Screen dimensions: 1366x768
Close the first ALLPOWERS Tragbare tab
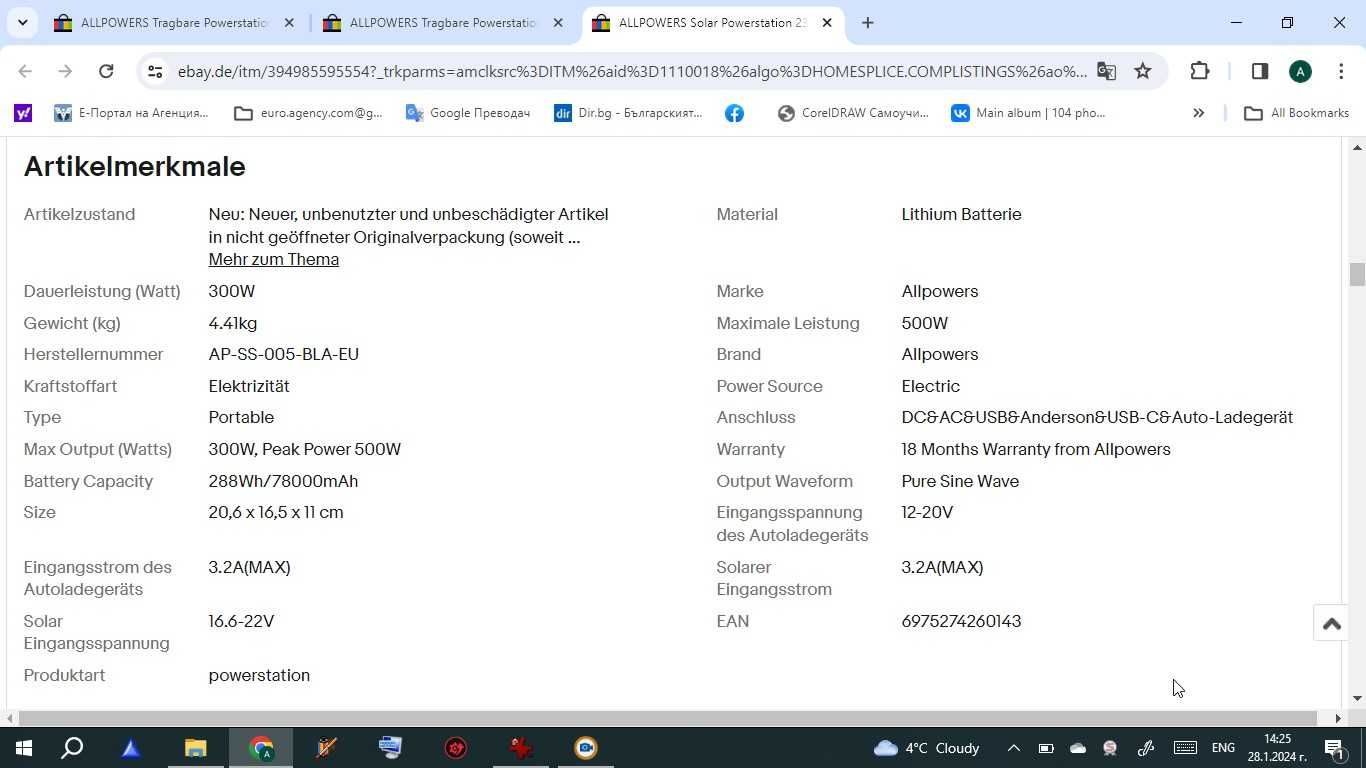(x=289, y=23)
